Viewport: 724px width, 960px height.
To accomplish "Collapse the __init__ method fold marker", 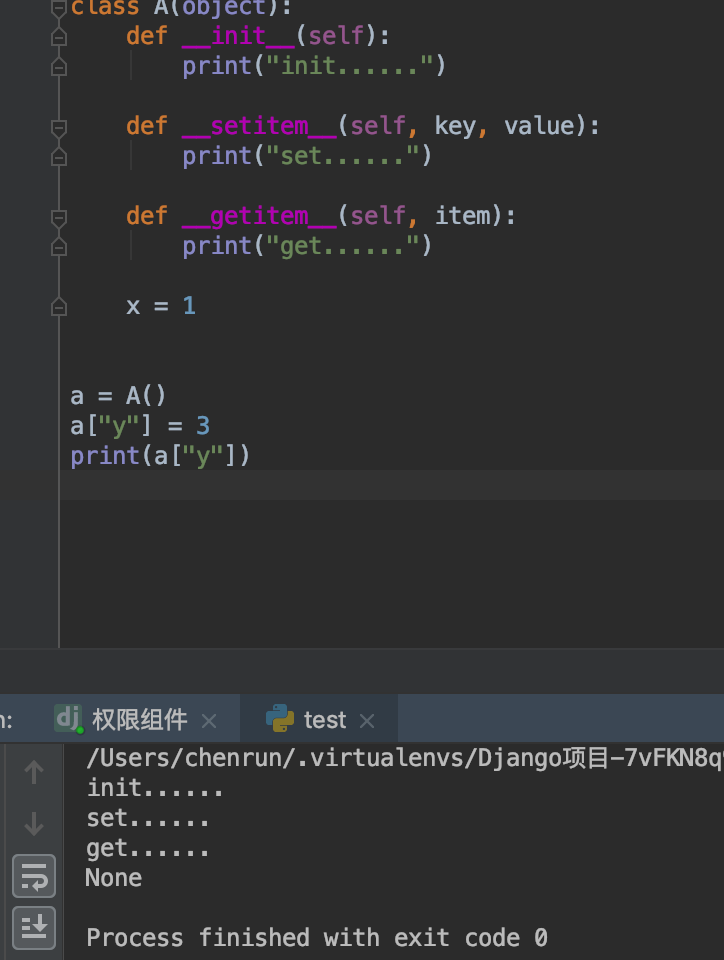I will coord(59,37).
